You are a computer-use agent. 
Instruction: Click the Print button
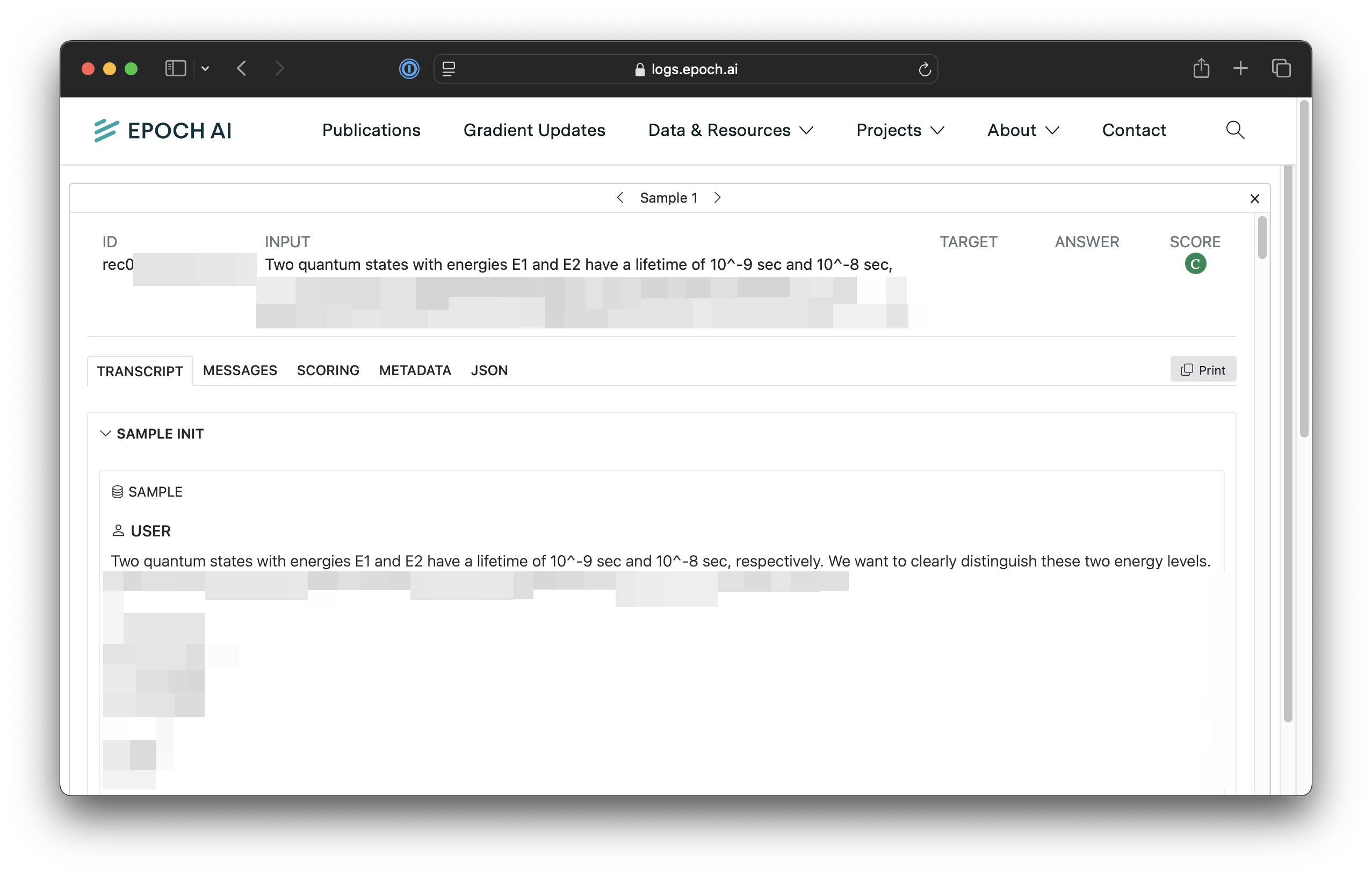1203,370
